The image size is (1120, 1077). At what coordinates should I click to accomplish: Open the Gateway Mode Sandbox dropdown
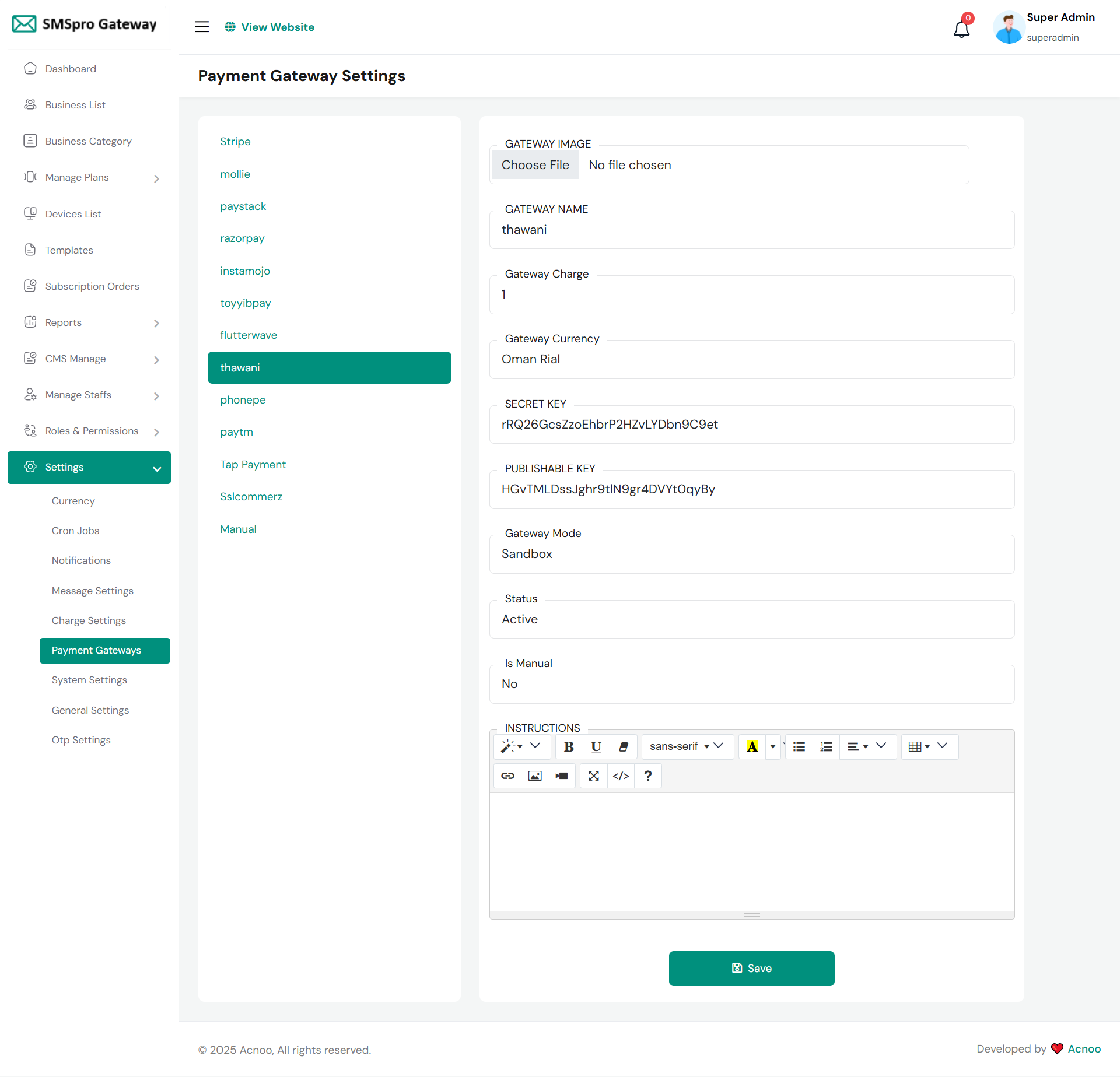pos(751,555)
